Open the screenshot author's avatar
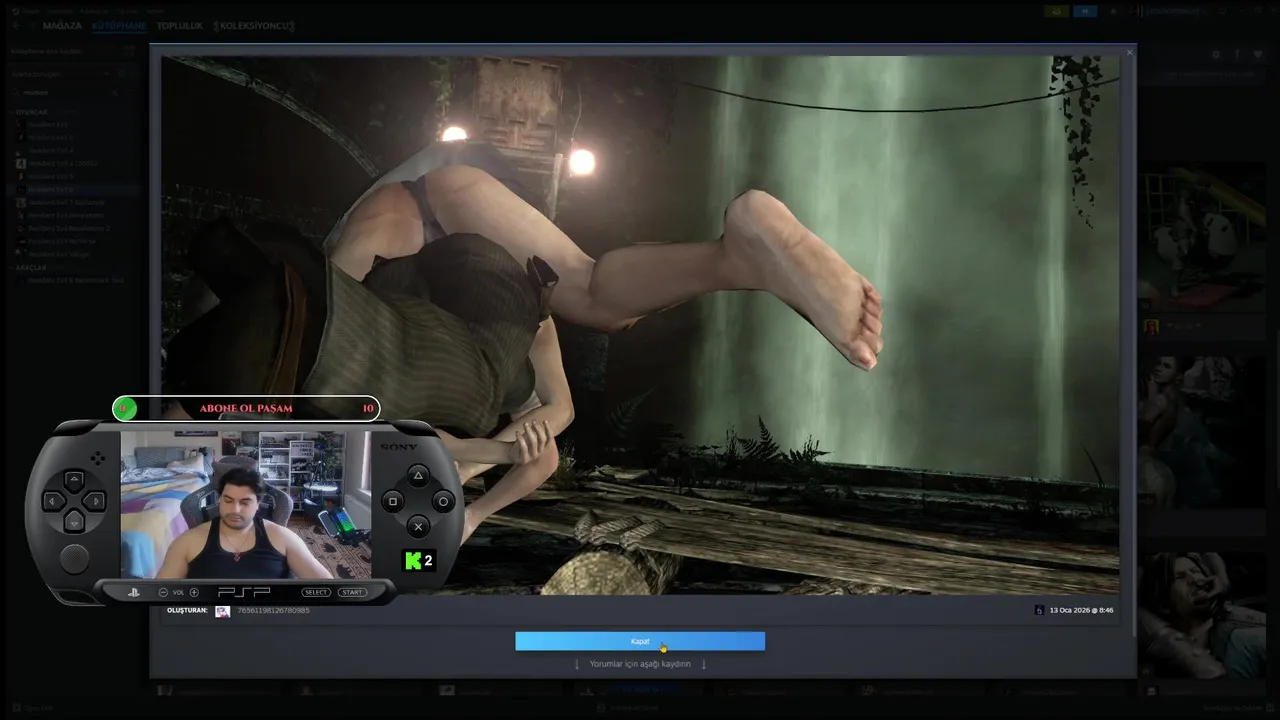The image size is (1280, 720). [x=223, y=610]
